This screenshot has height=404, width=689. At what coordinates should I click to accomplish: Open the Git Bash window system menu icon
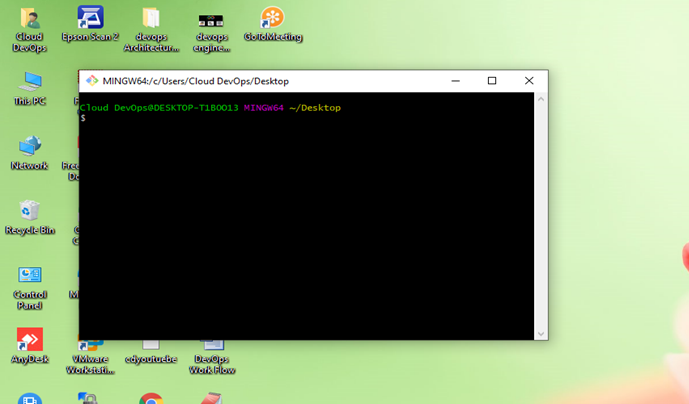(x=92, y=81)
